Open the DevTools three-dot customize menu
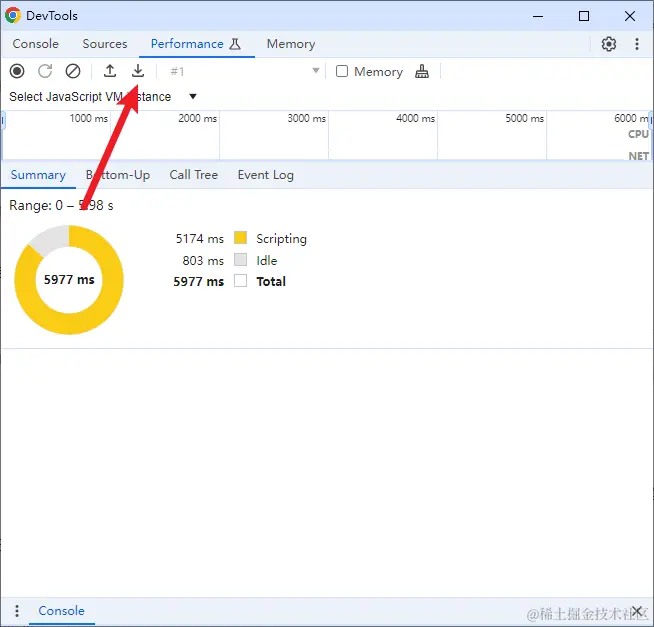 click(637, 44)
